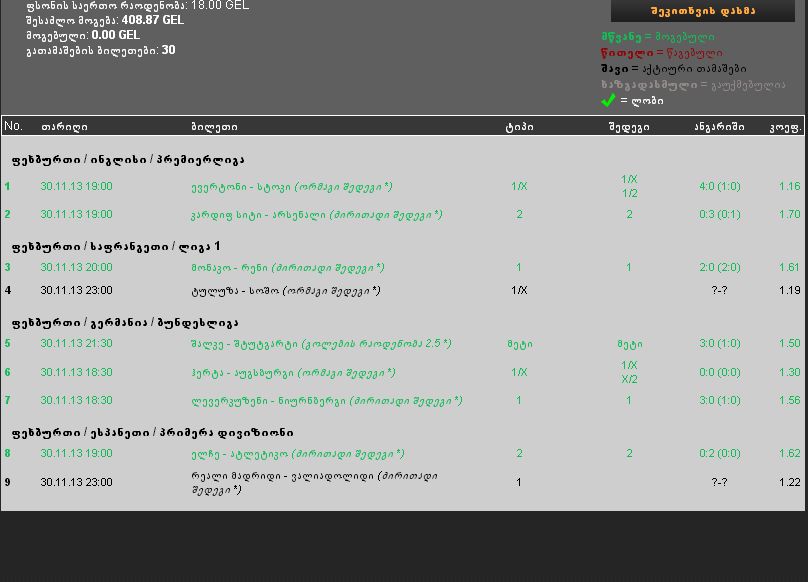Click the England Premier League section heading

(x=128, y=160)
